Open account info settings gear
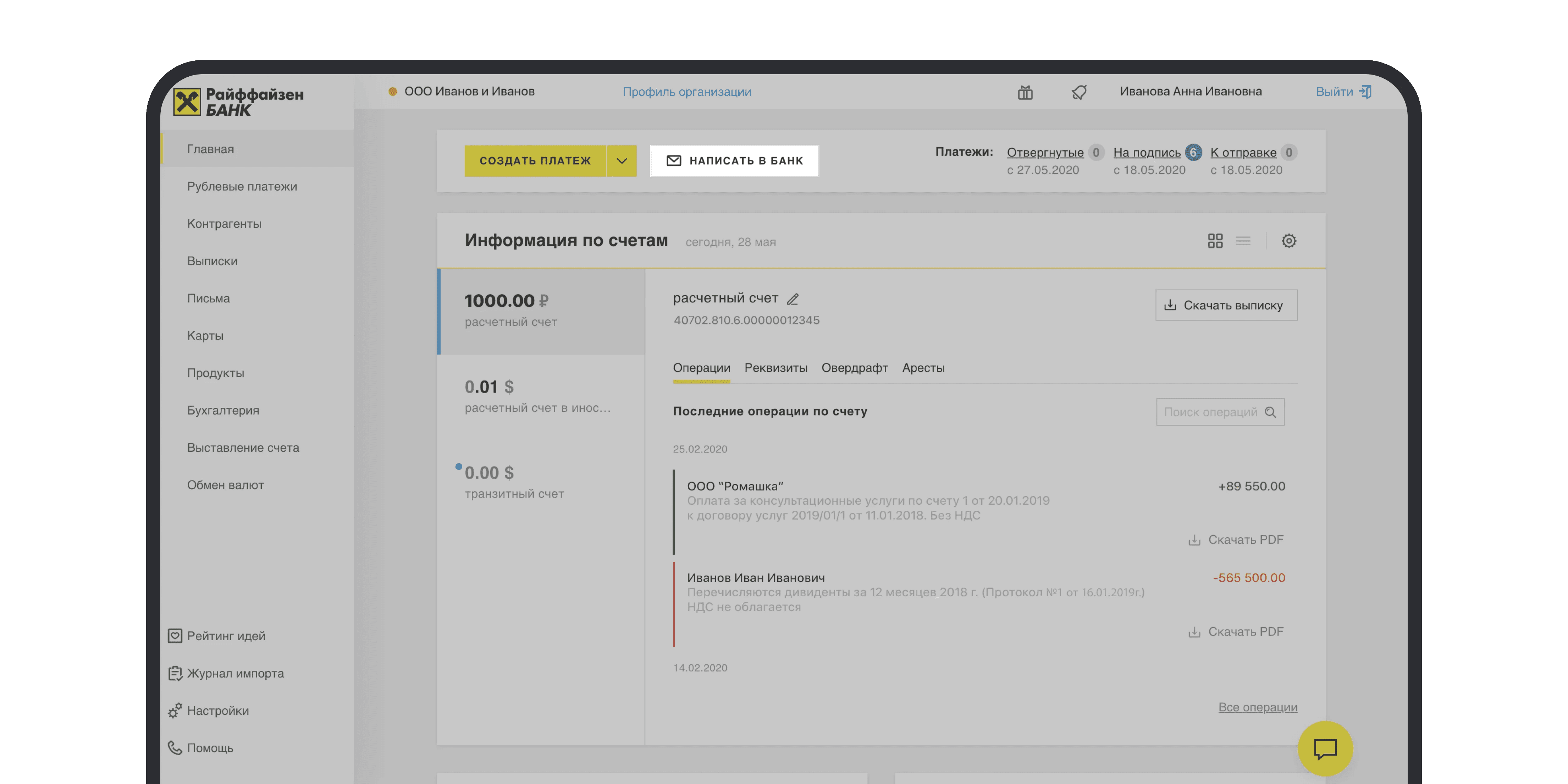Image resolution: width=1568 pixels, height=784 pixels. (1288, 241)
